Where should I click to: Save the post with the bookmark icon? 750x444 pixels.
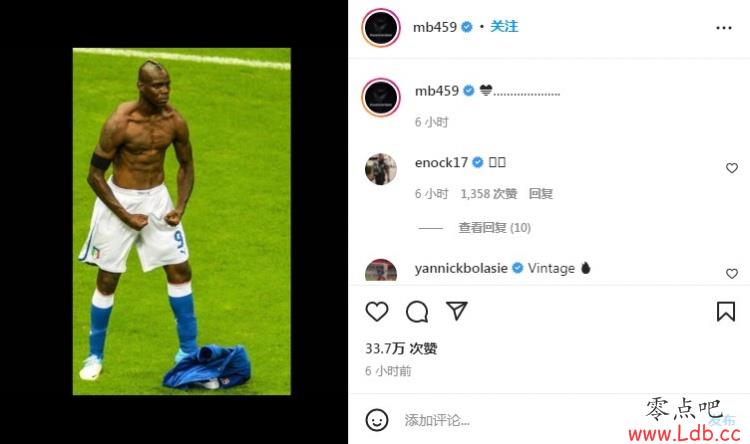click(x=726, y=311)
